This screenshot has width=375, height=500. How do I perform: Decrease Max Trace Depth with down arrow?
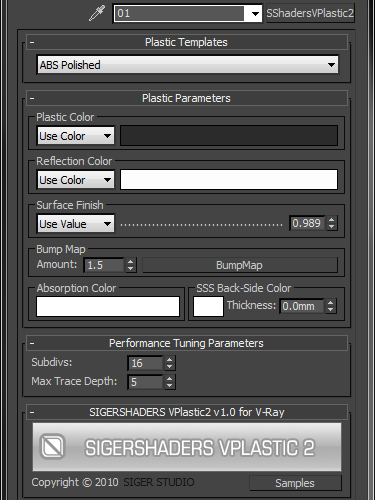tap(170, 385)
